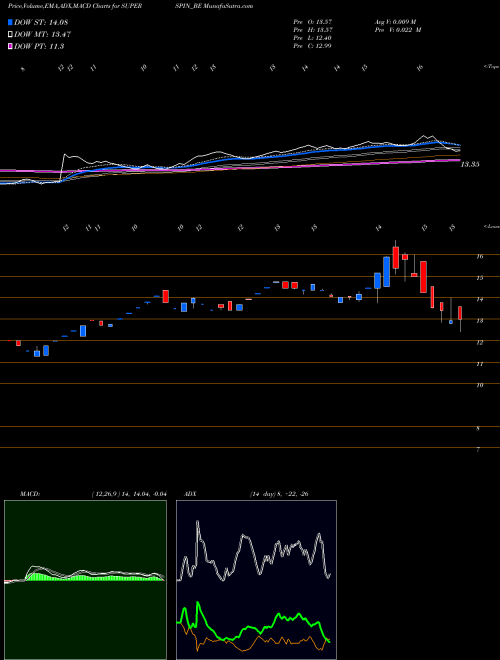Click the price axis label 12

click(x=479, y=343)
